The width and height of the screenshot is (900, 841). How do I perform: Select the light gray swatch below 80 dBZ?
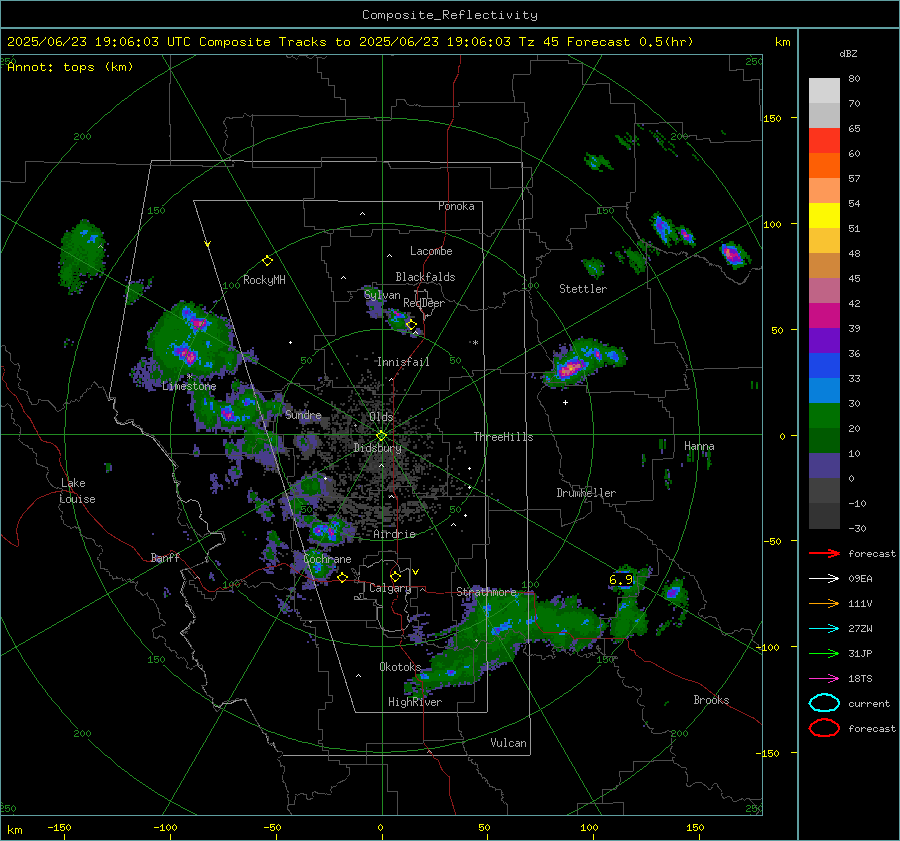pos(824,91)
